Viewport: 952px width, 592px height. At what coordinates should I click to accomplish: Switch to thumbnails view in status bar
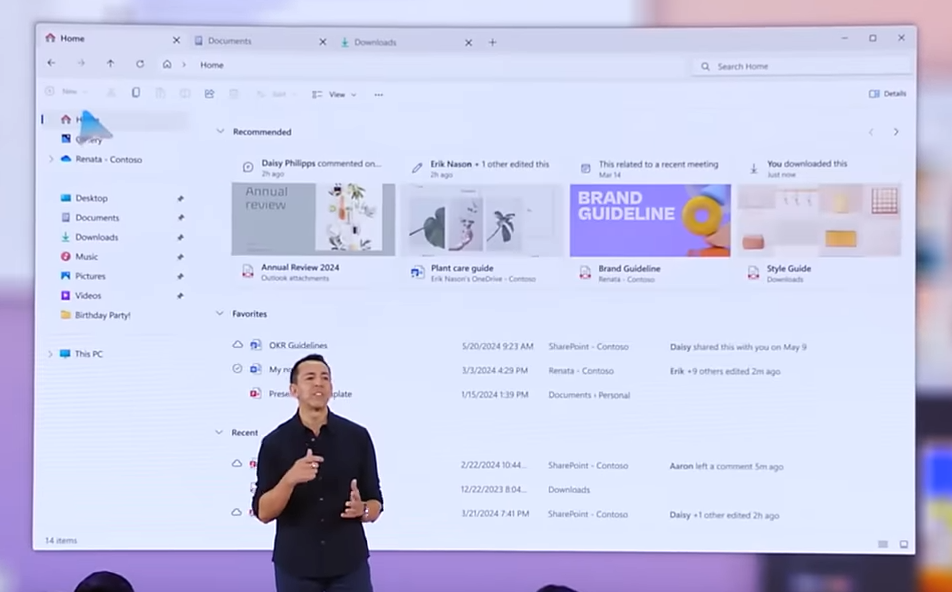[x=904, y=544]
